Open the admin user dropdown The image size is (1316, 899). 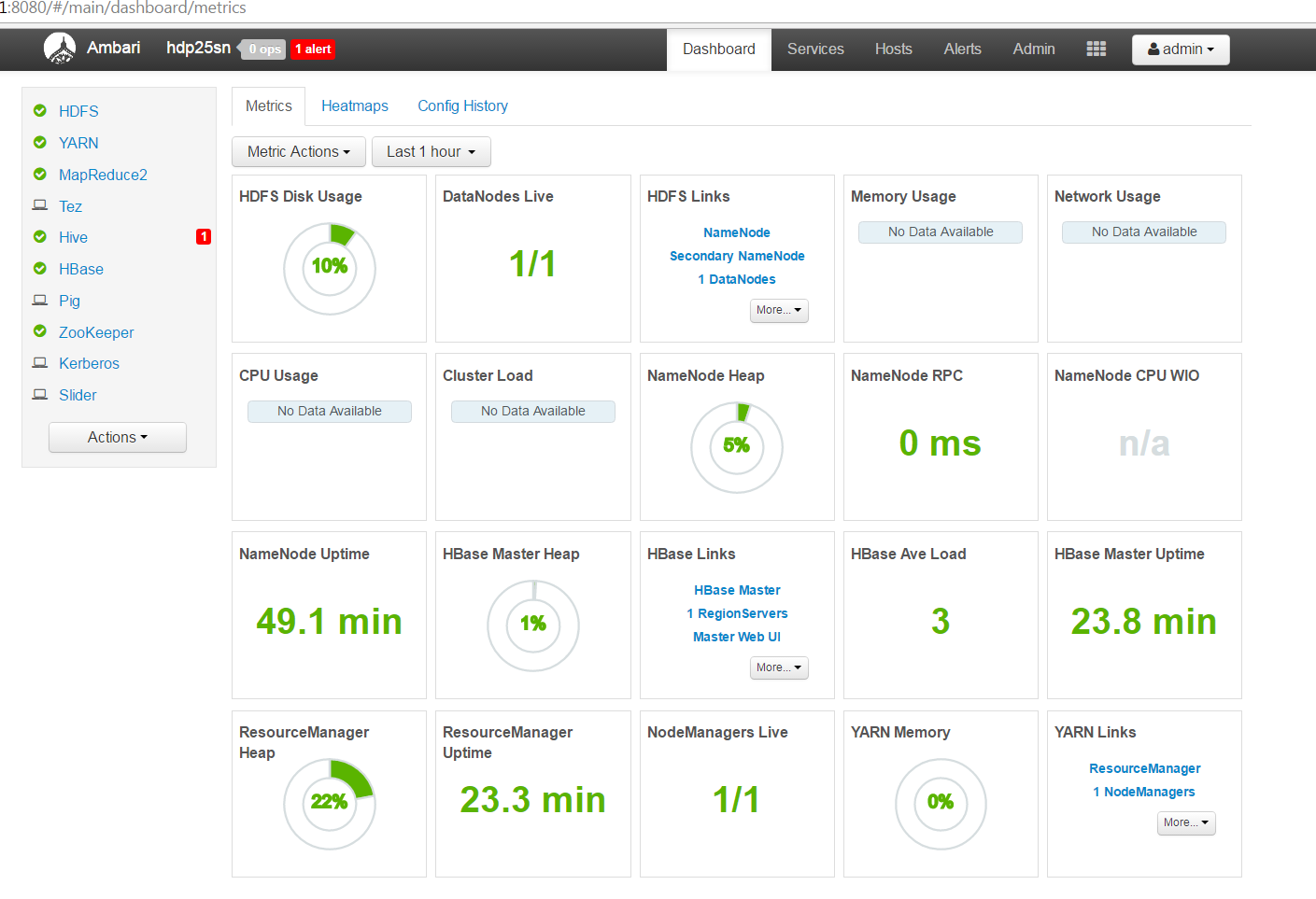pos(1181,49)
